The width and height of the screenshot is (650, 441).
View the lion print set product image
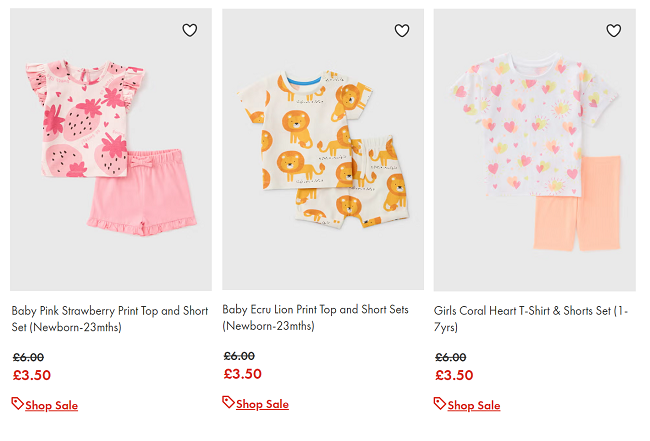tap(322, 150)
